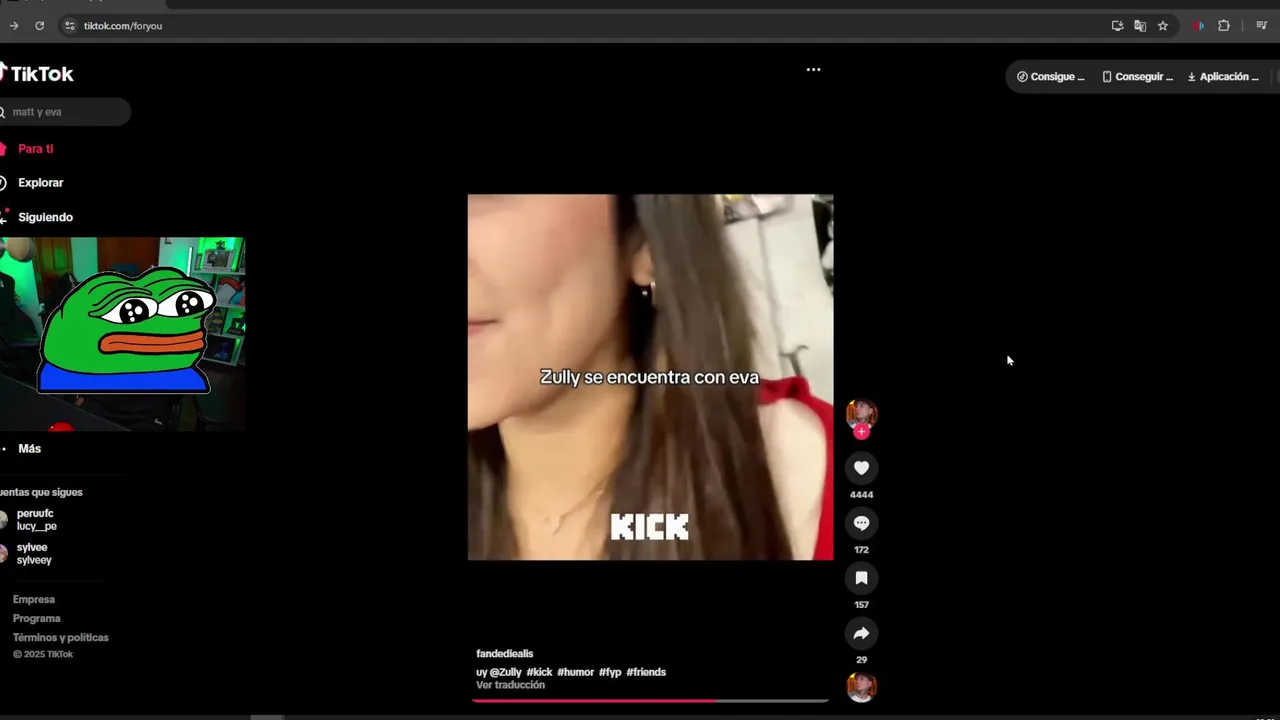Open the sound disc avatar at the bottom right
The height and width of the screenshot is (720, 1280).
[861, 687]
